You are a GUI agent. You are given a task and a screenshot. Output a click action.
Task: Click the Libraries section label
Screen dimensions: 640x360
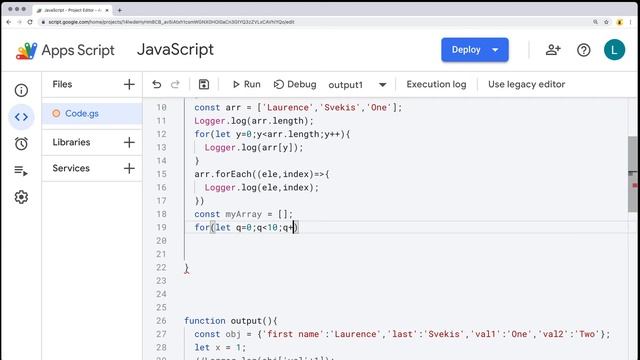(71, 142)
